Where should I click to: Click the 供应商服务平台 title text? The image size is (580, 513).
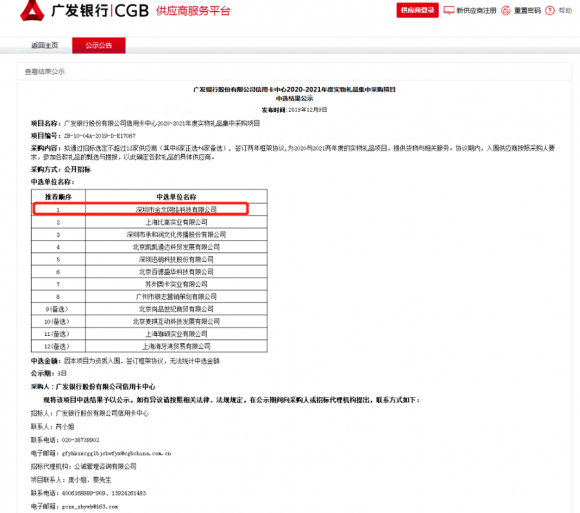(193, 11)
